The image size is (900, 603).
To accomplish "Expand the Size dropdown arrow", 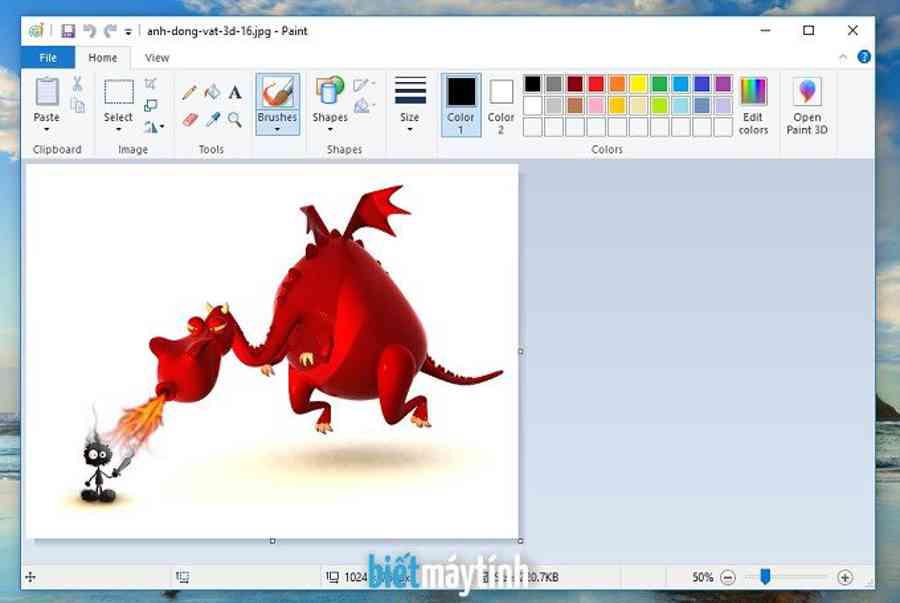I will [x=410, y=130].
